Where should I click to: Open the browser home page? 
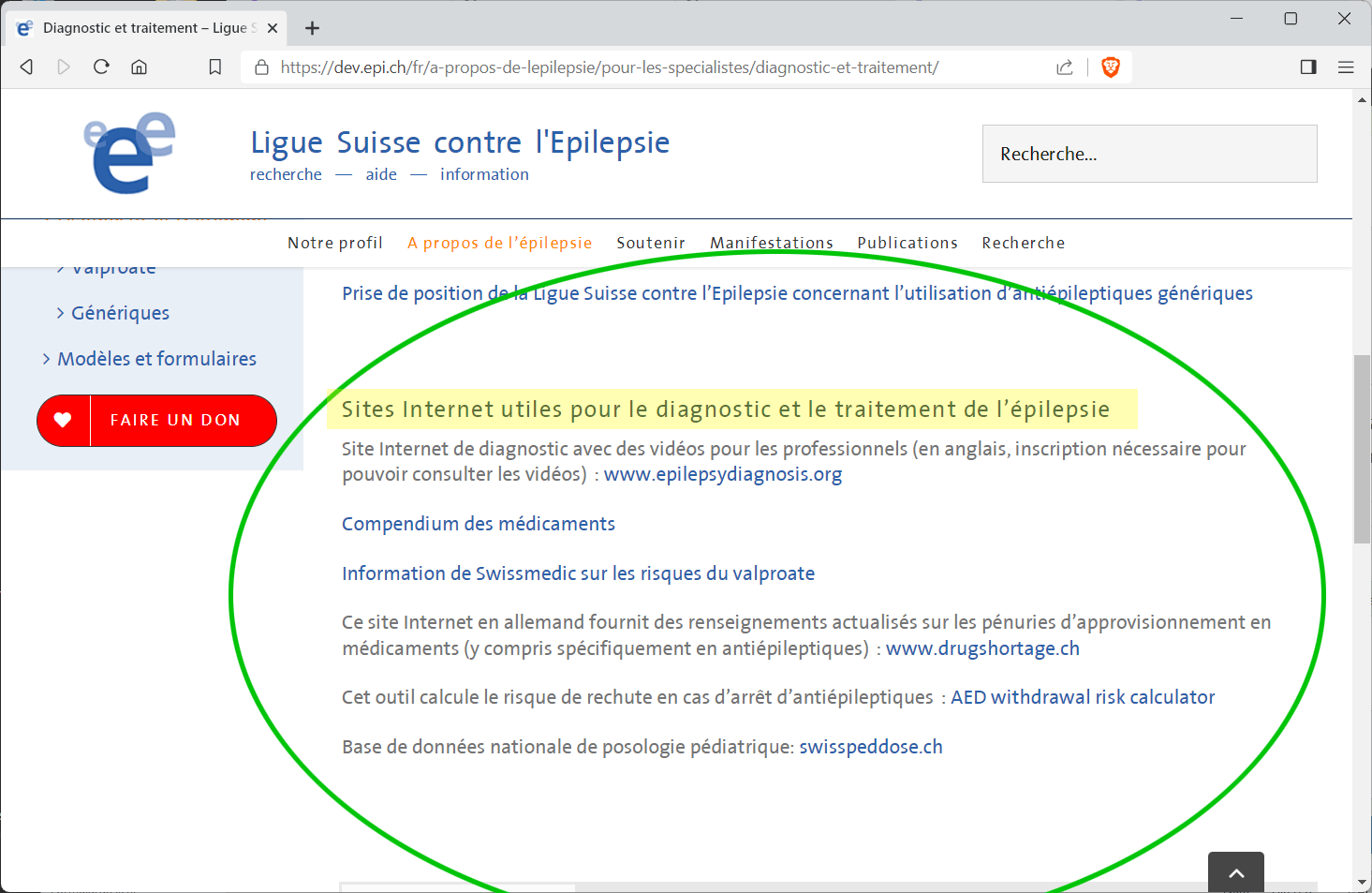139,67
